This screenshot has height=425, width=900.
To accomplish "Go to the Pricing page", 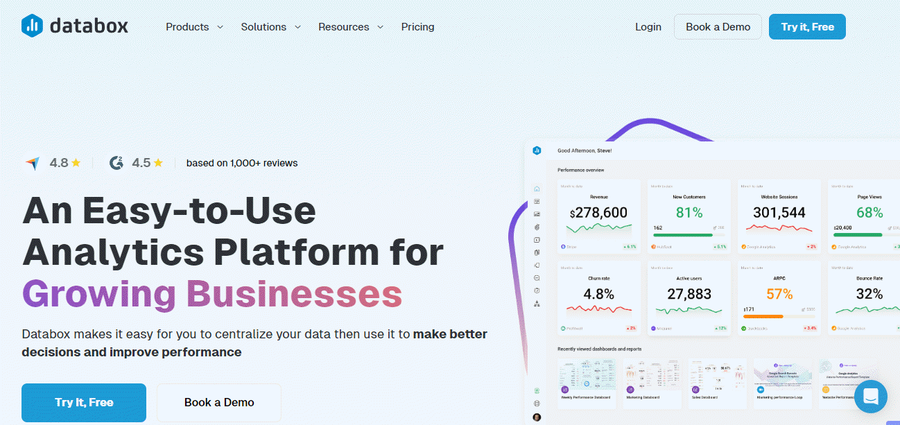I will tap(418, 27).
